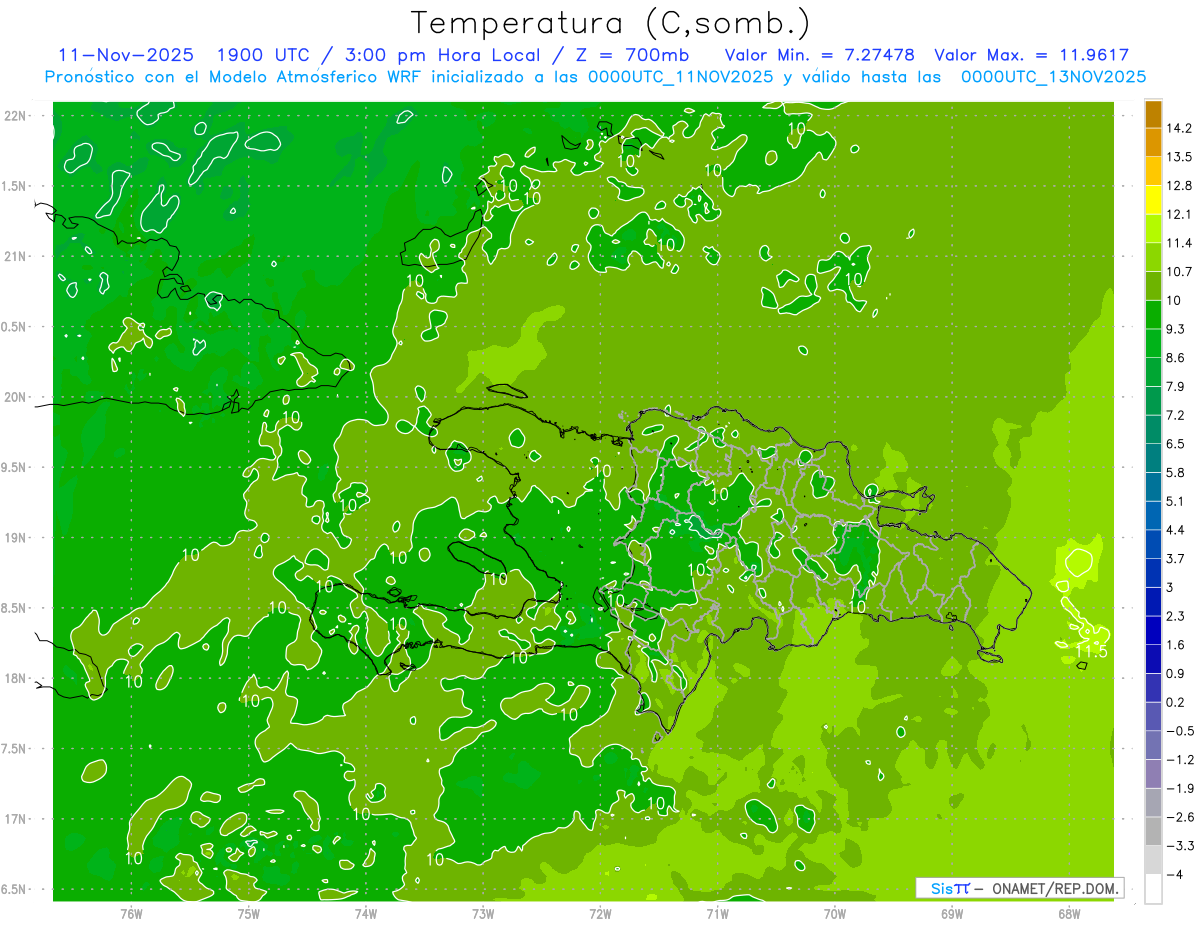The image size is (1200, 927).
Task: Click the dark blue legend band between 1.6 and 2.3
Action: click(1153, 630)
